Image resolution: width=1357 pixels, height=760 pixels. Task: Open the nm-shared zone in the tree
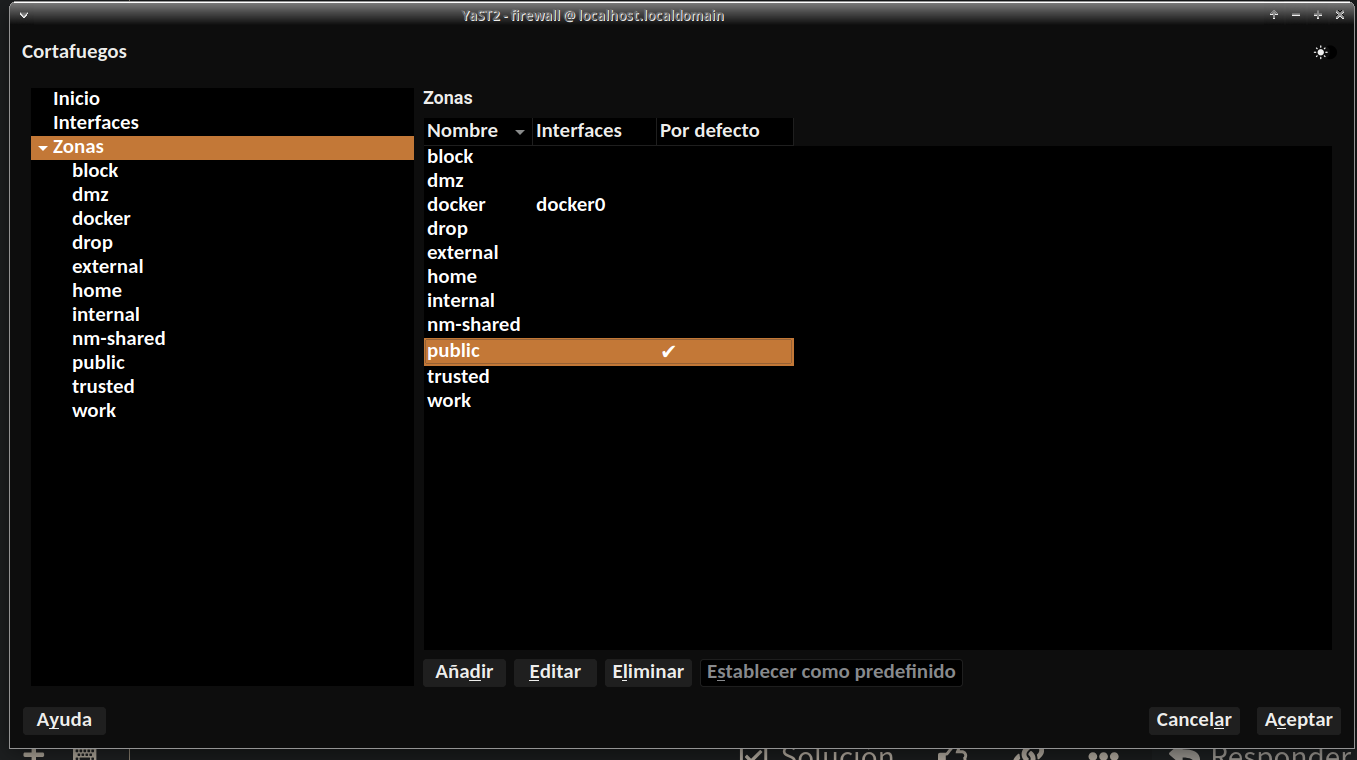coord(118,339)
